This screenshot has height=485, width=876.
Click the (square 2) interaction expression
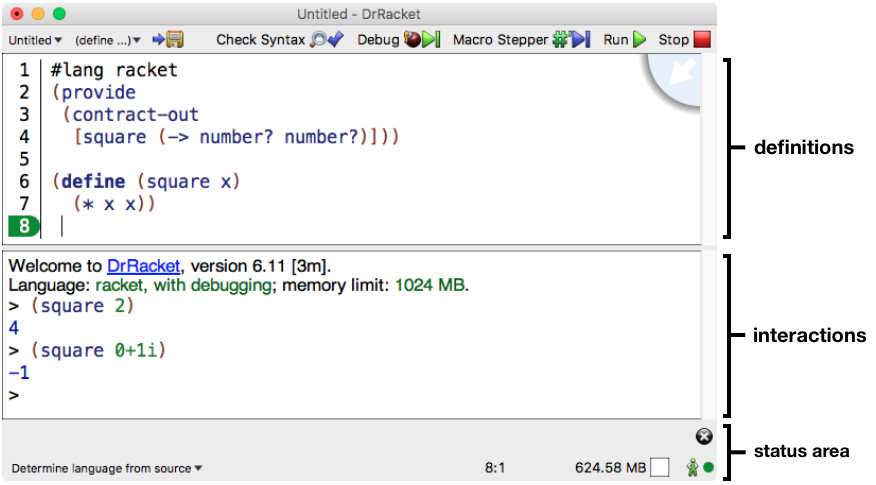pos(82,306)
